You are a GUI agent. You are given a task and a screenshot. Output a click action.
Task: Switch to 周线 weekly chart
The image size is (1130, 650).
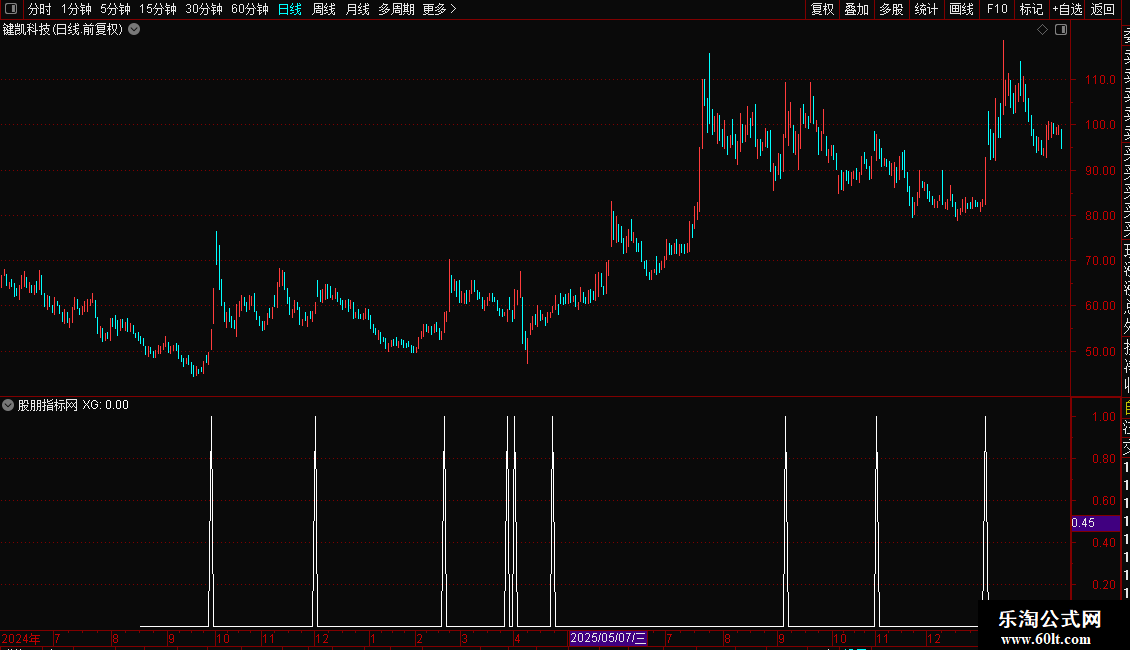point(324,9)
